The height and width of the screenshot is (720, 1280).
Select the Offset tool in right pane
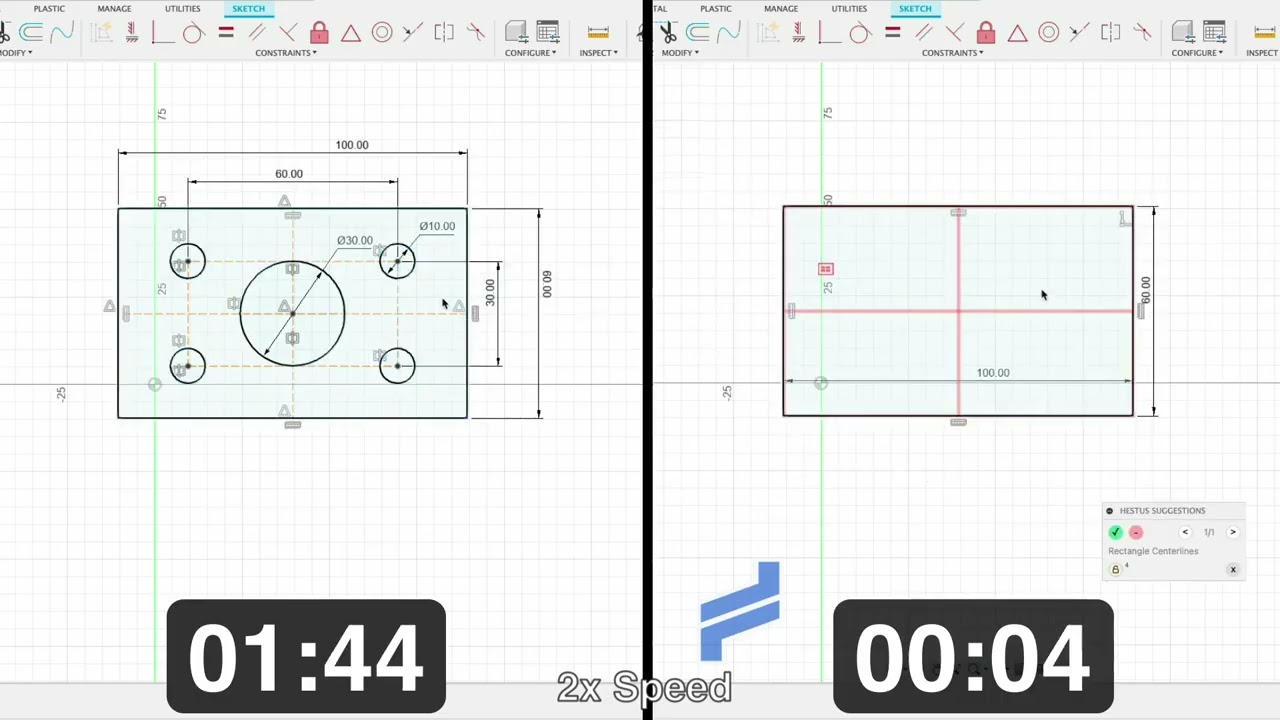coord(698,33)
